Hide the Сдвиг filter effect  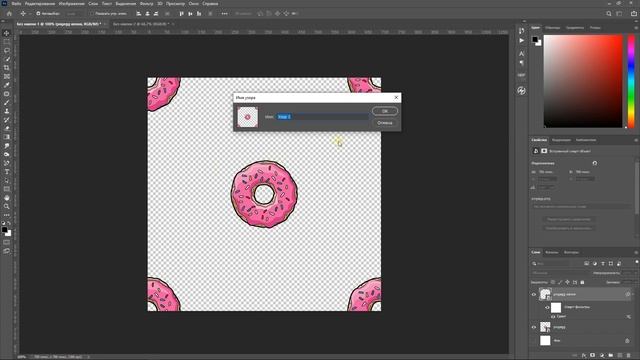tap(553, 316)
